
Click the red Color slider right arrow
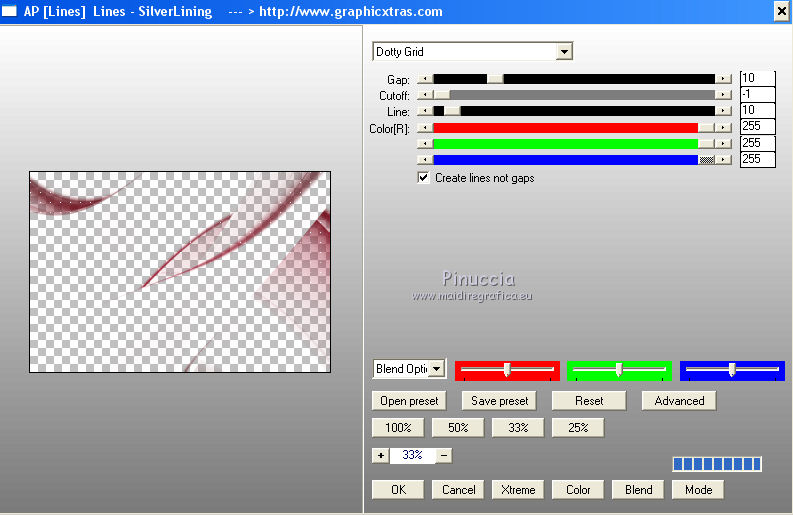[724, 128]
